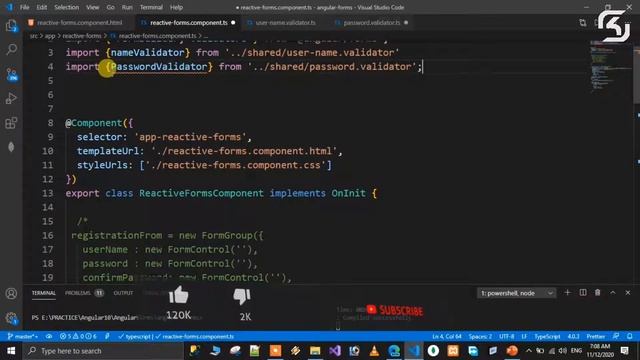Click line number 16 in the gutter
Viewport: 640px width, 360px height.
48,236
